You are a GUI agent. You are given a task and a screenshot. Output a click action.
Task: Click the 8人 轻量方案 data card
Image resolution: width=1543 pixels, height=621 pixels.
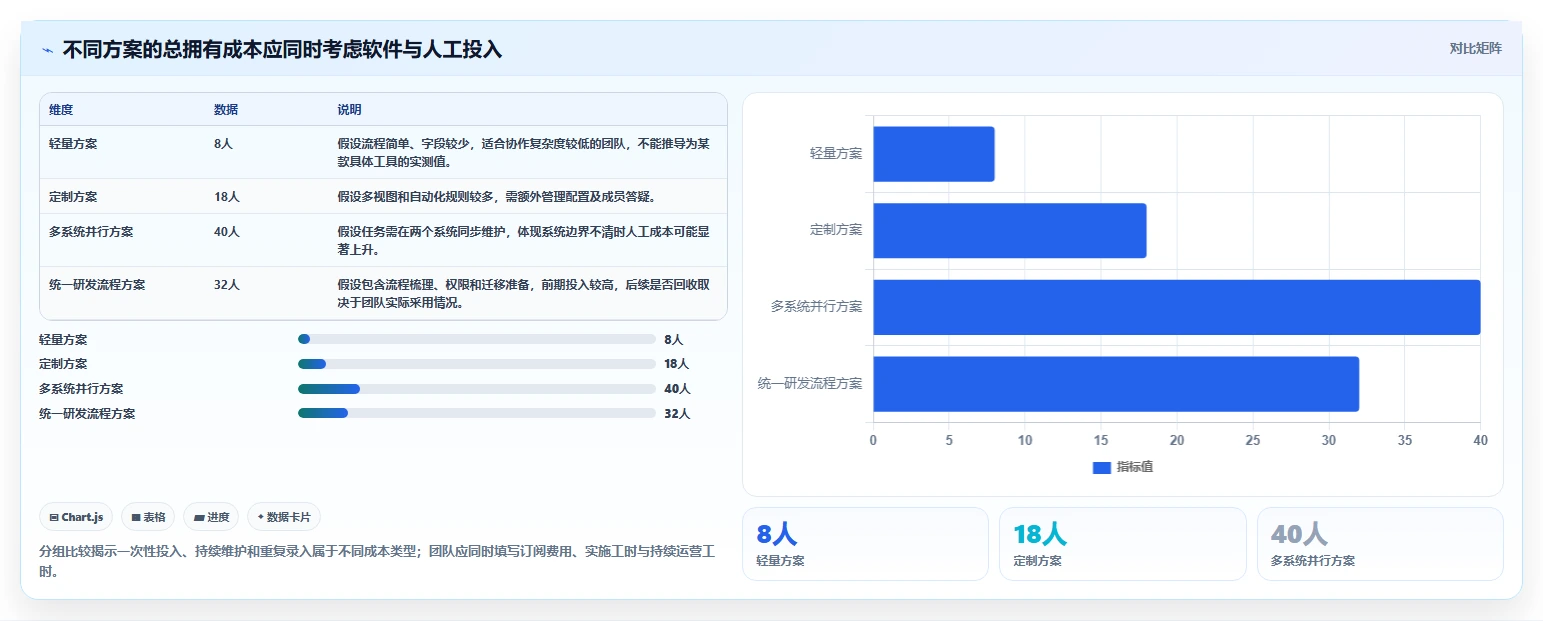point(865,544)
